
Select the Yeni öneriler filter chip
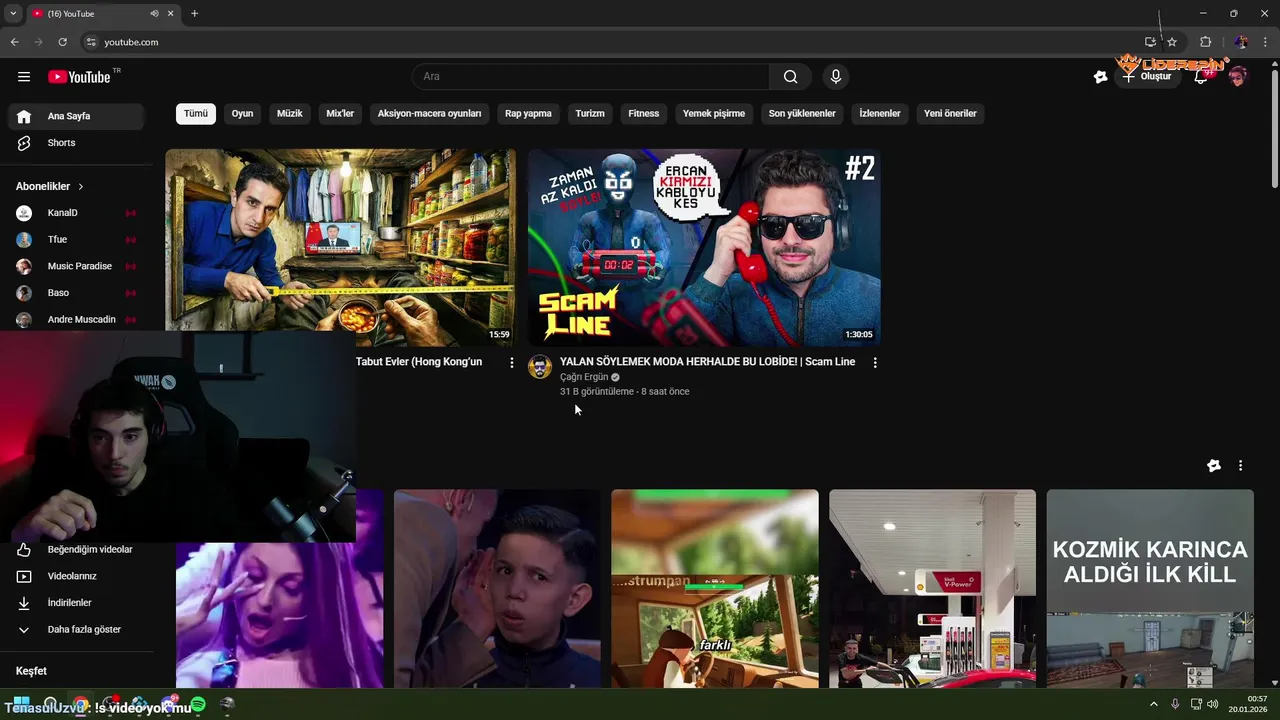[950, 114]
